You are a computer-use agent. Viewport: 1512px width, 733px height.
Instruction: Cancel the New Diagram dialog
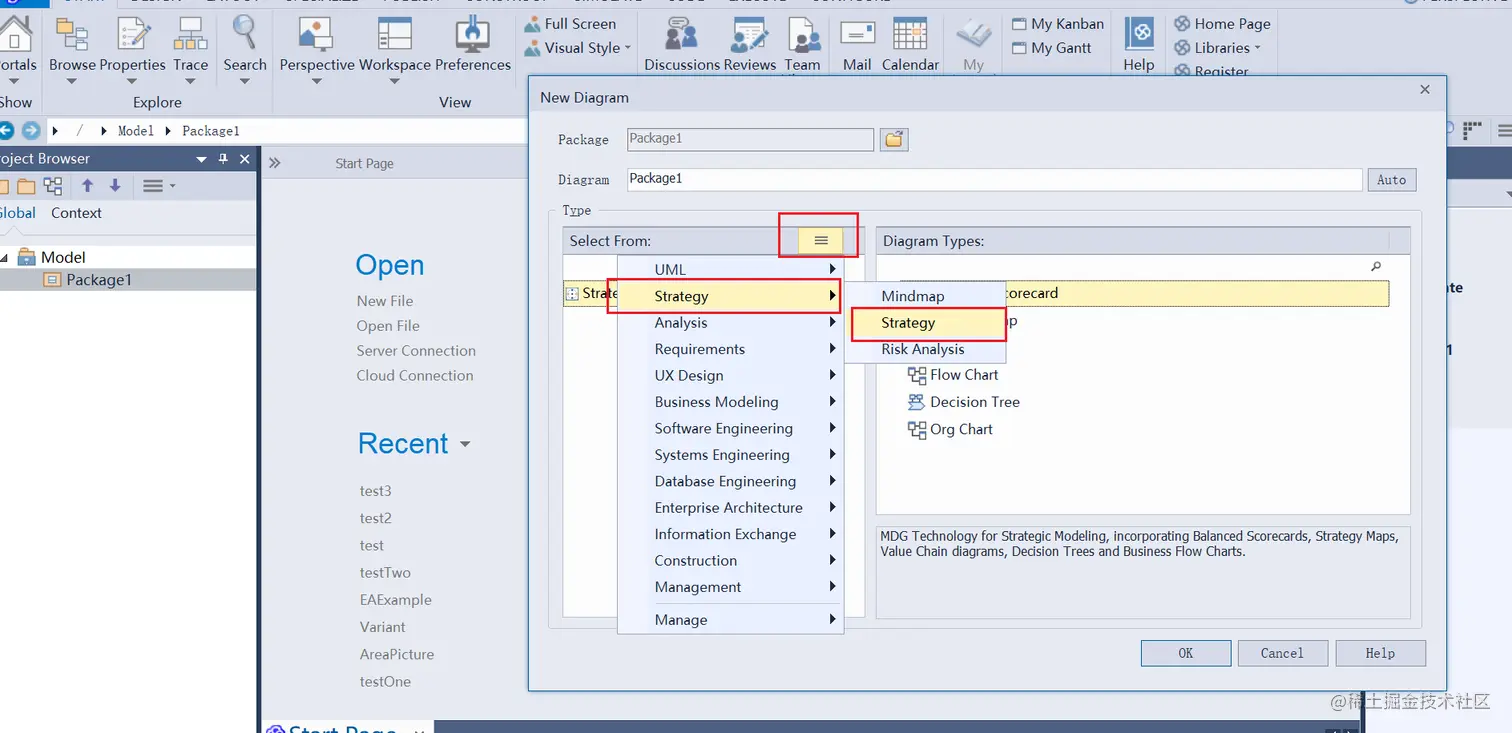1282,653
